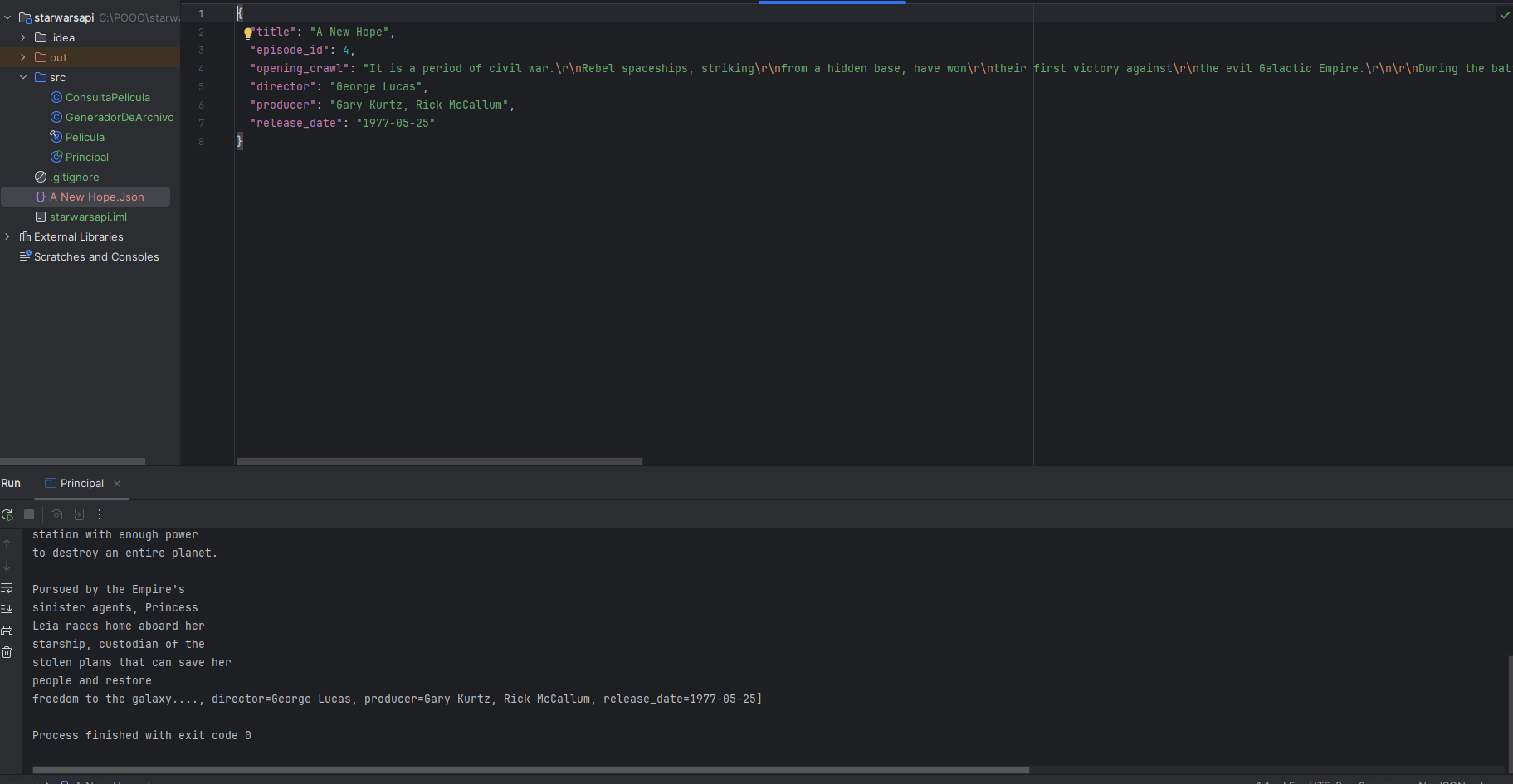Screen dimensions: 1513x784
Task: Select A New Hope.Json file
Action: point(97,197)
